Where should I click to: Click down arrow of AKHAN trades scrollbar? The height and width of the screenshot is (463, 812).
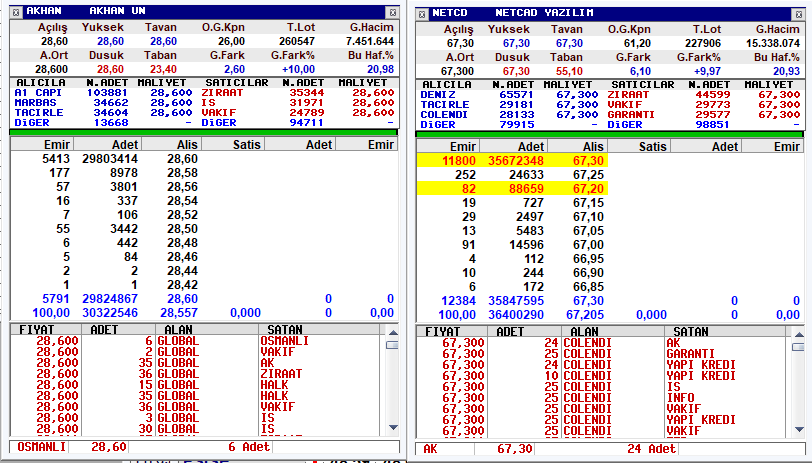(x=393, y=428)
